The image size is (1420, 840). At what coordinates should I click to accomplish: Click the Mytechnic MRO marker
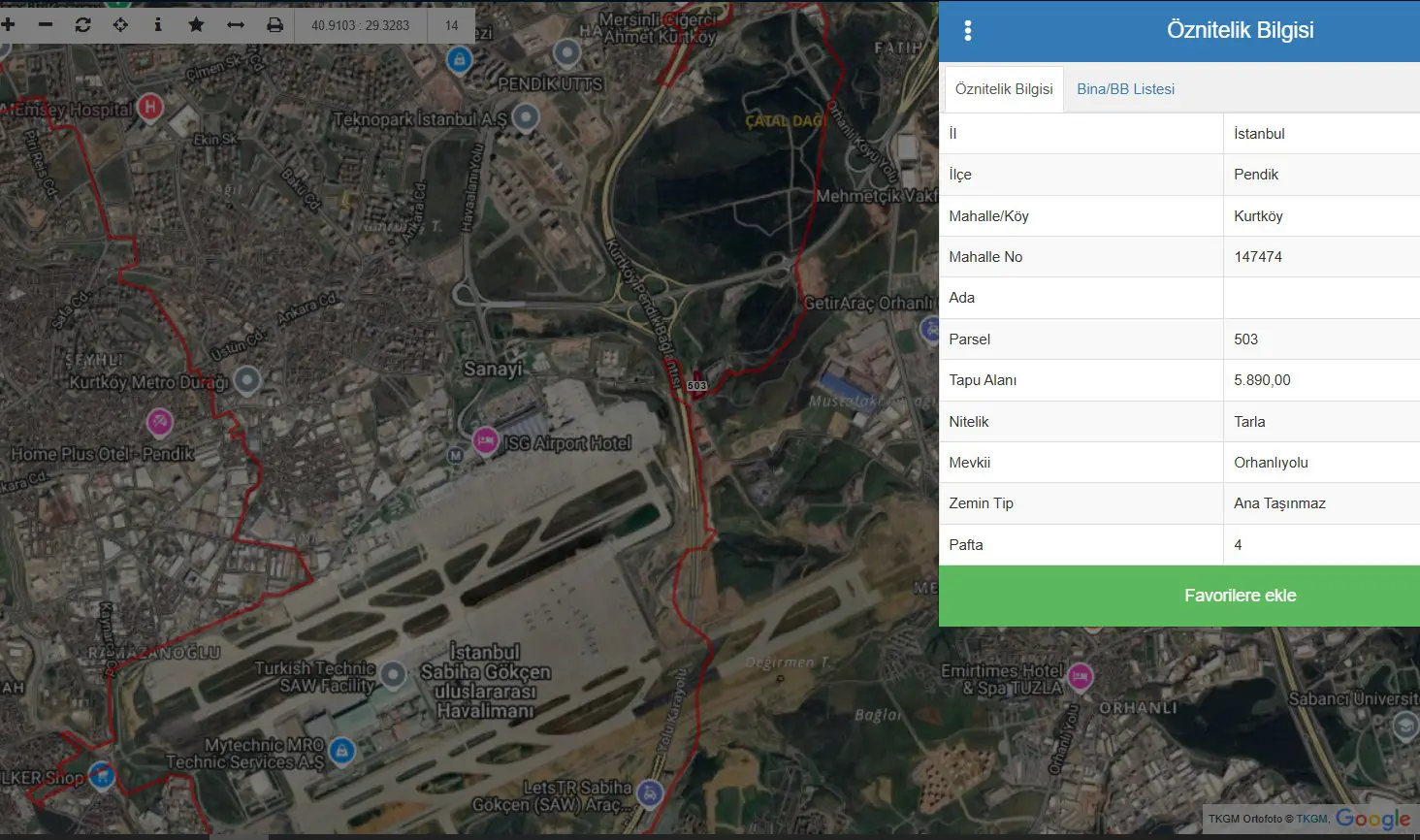tap(340, 751)
